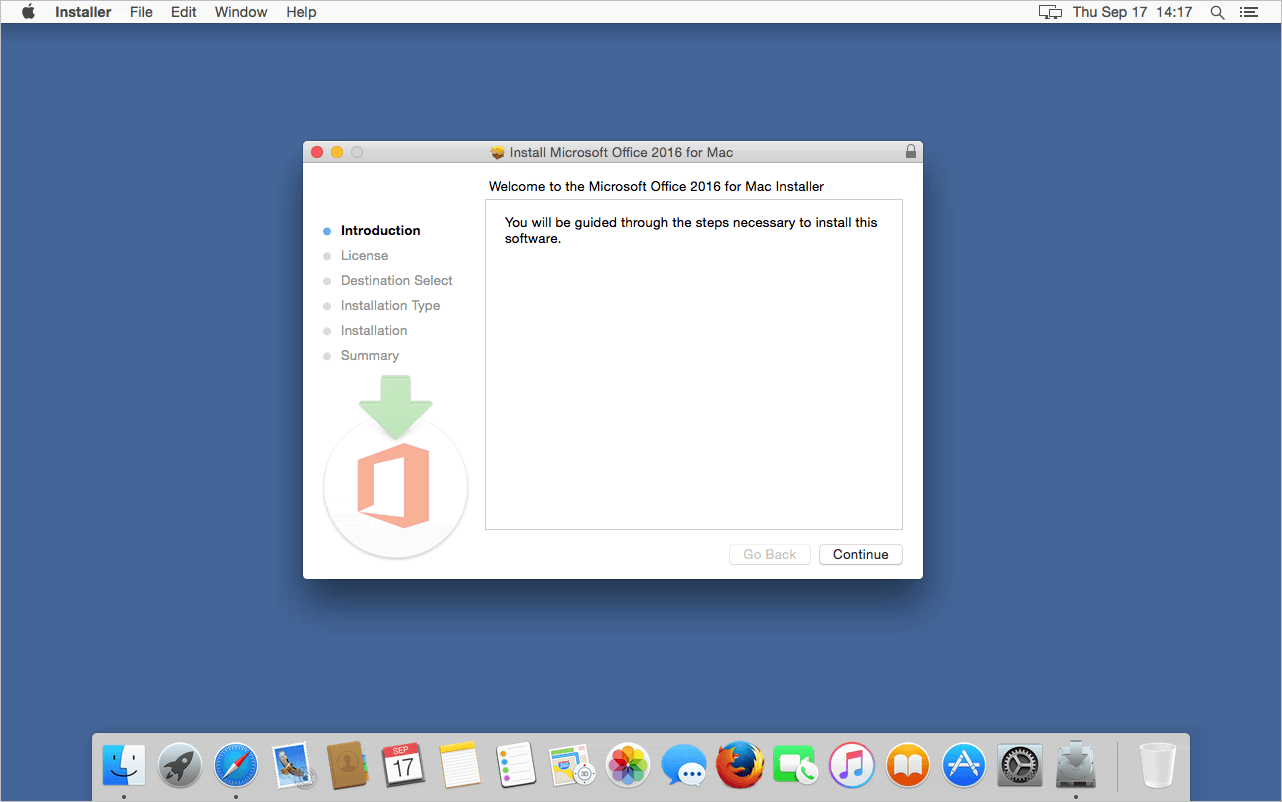Click the Office logo in installer sidebar

coord(393,486)
